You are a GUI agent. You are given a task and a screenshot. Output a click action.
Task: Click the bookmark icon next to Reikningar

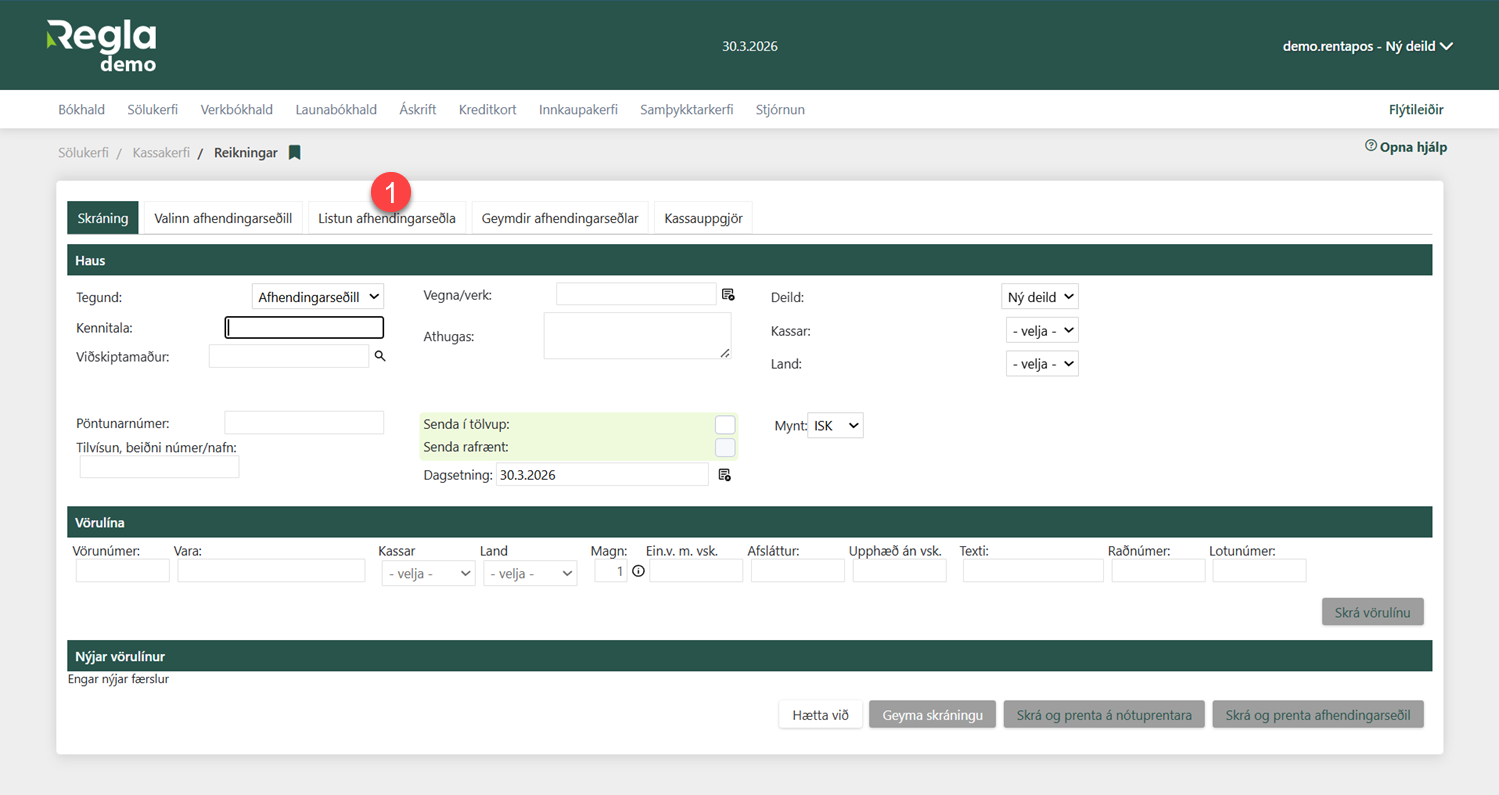click(294, 153)
